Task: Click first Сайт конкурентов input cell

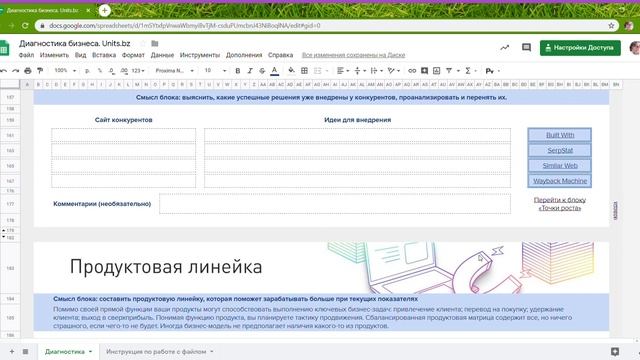Action: tap(123, 135)
